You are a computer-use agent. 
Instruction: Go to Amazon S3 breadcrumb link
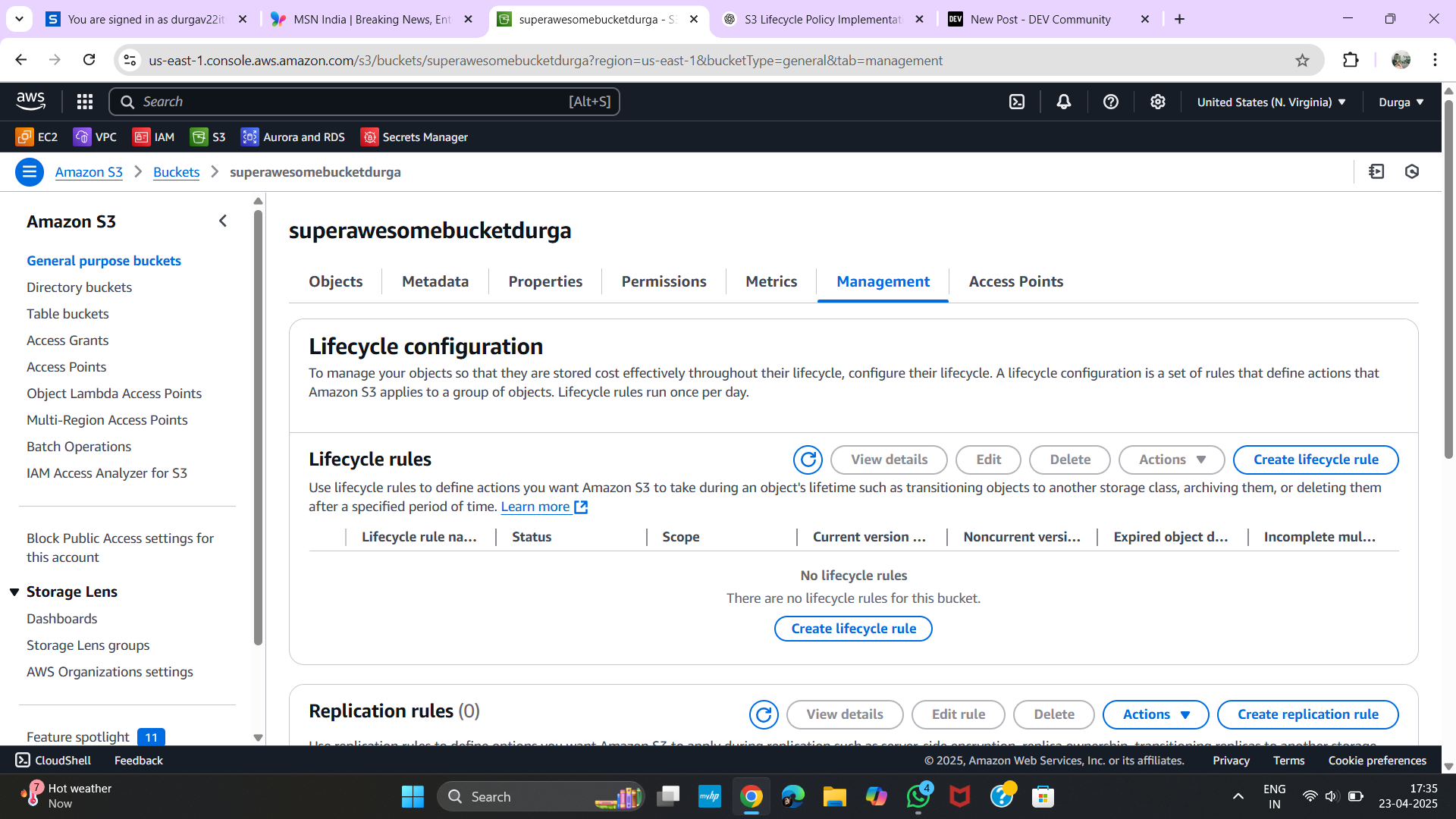[x=89, y=172]
